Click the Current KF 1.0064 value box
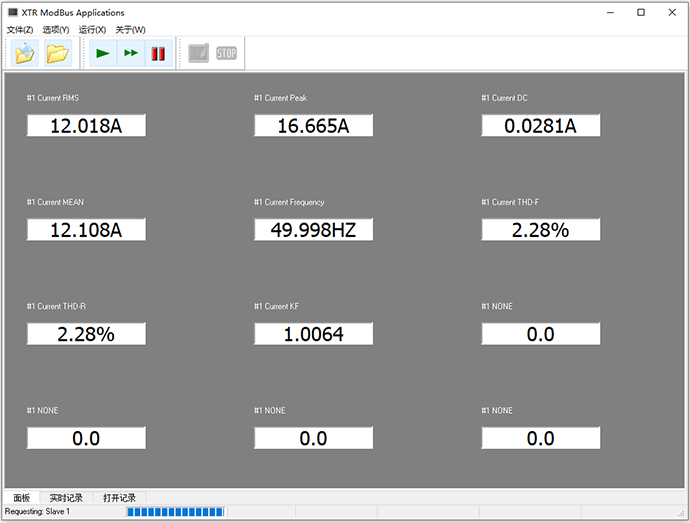Viewport: 690px width, 523px height. pos(313,334)
